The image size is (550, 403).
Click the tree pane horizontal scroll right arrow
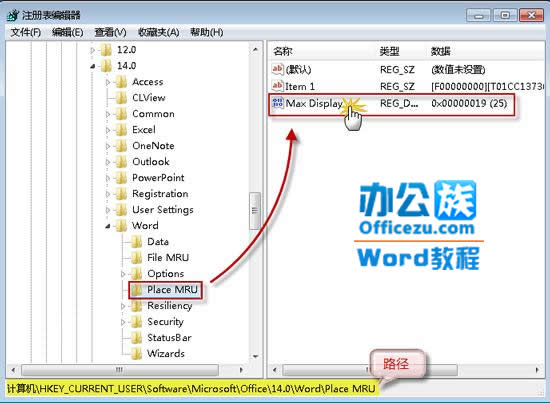coord(241,370)
